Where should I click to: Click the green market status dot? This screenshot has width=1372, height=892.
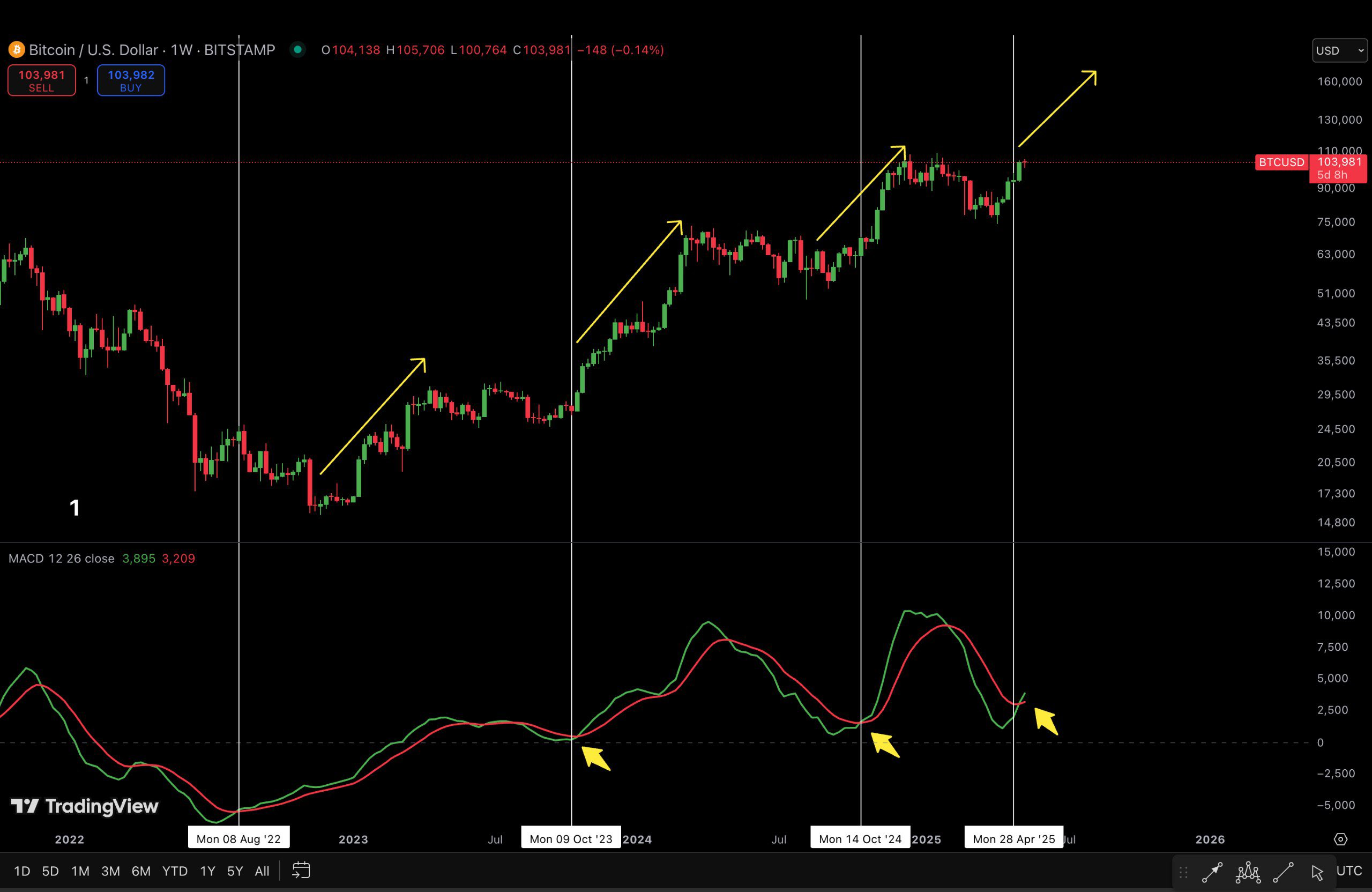[x=297, y=50]
